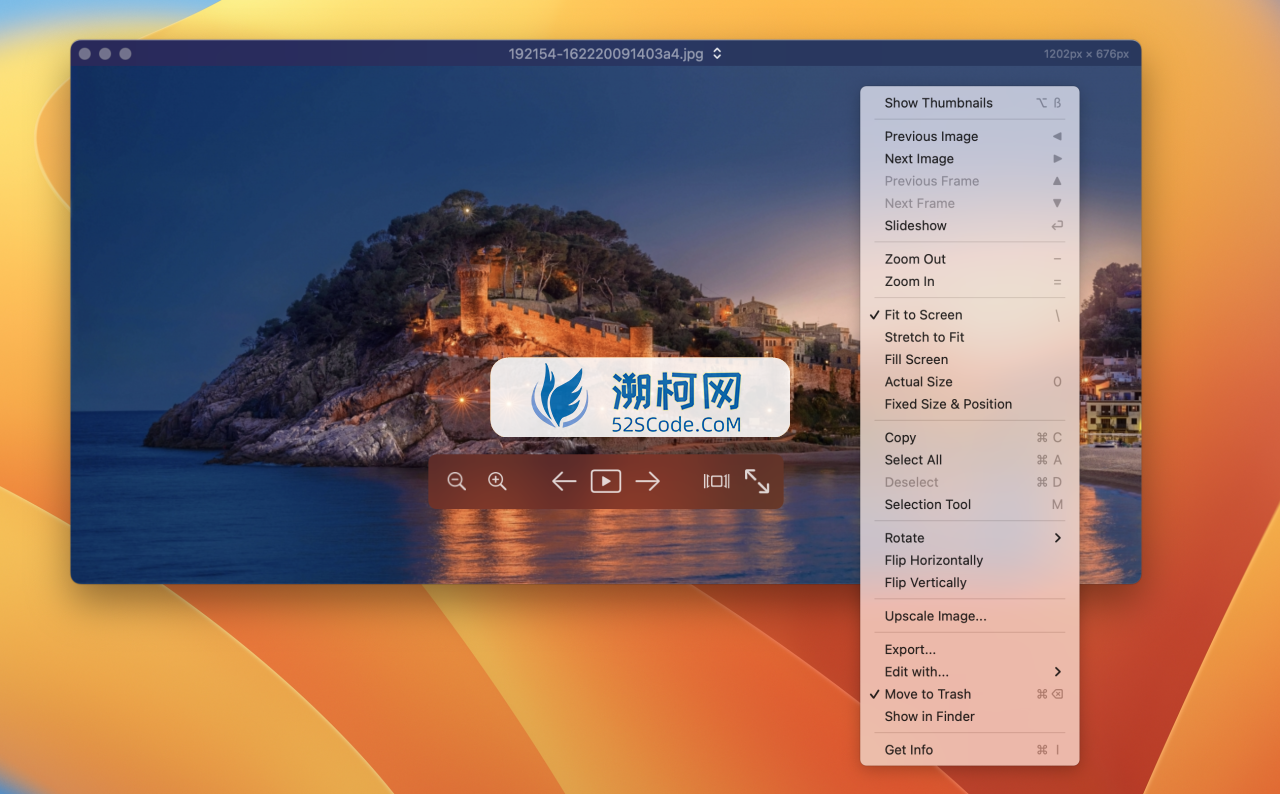Choose Zoom In in the menu
The width and height of the screenshot is (1280, 794).
point(970,281)
